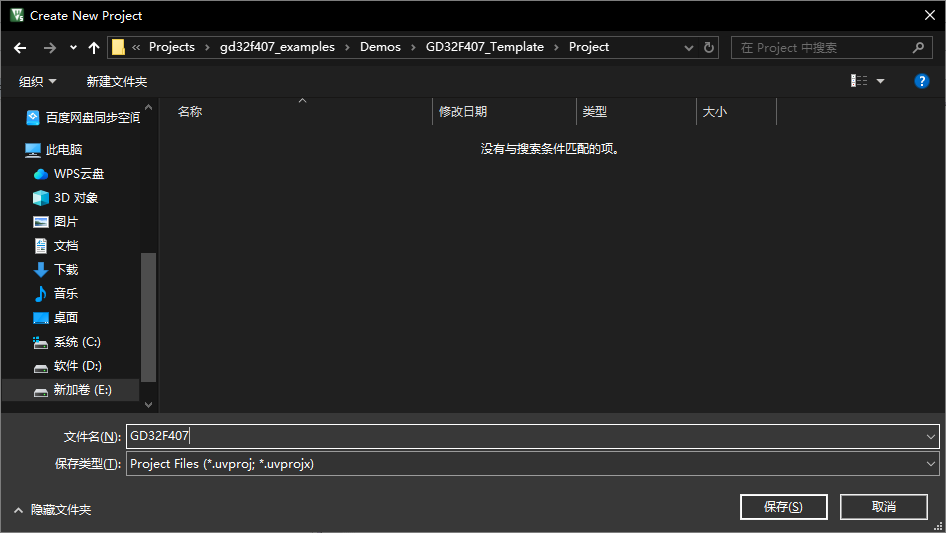Click the magnifier search icon
Screen dimensions: 946x533
pyautogui.click(x=918, y=48)
